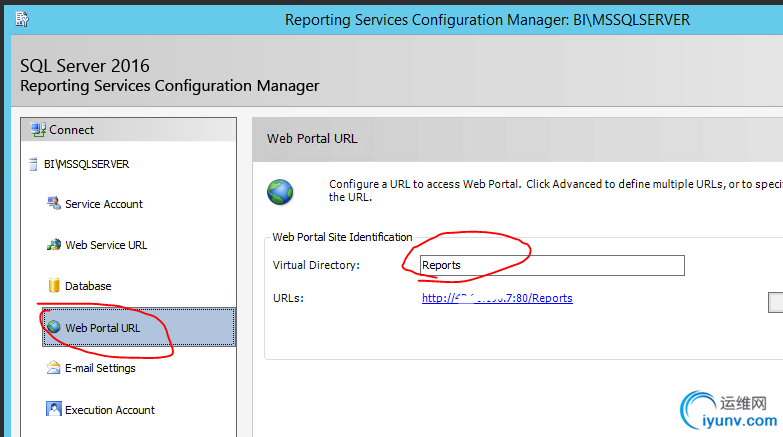Click the Web Portal URL pane heading

[312, 138]
